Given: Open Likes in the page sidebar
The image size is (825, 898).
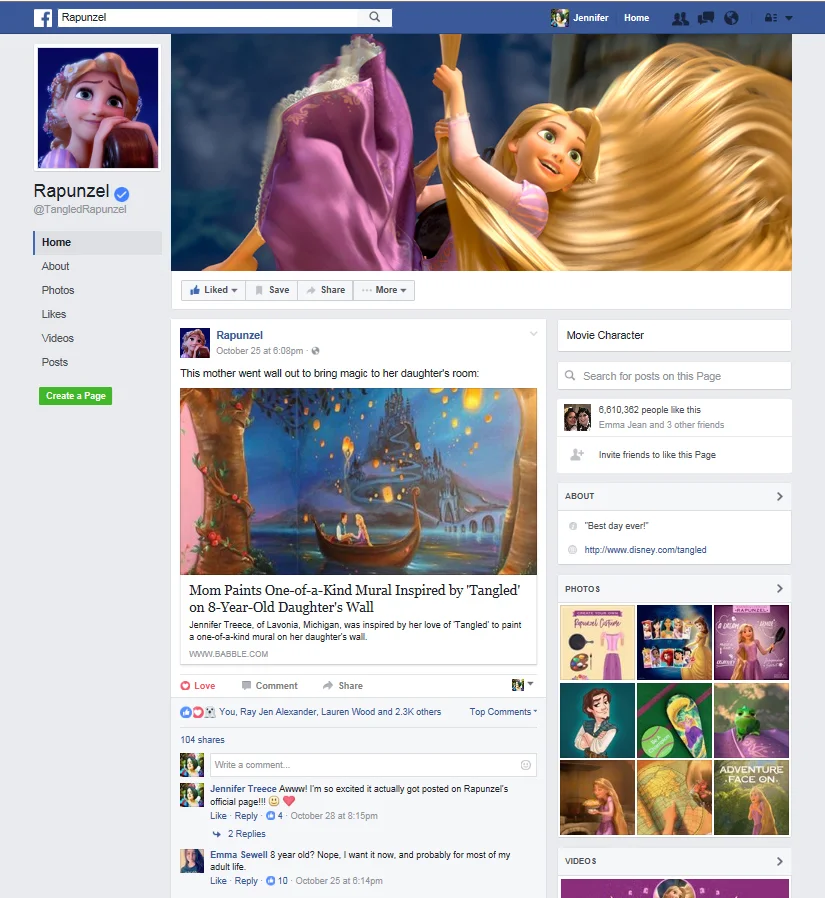Looking at the screenshot, I should pyautogui.click(x=54, y=314).
